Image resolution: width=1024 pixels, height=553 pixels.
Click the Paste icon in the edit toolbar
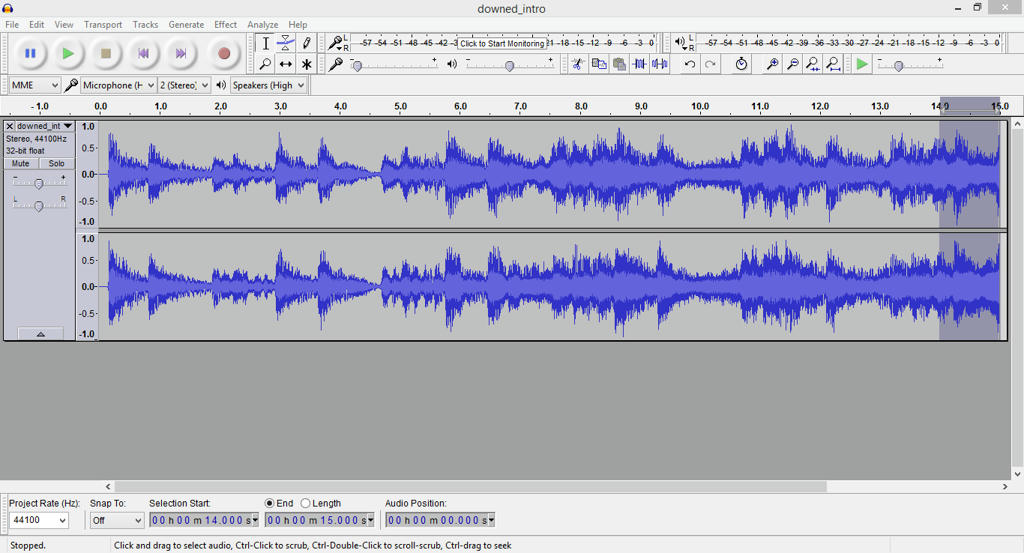pos(618,64)
